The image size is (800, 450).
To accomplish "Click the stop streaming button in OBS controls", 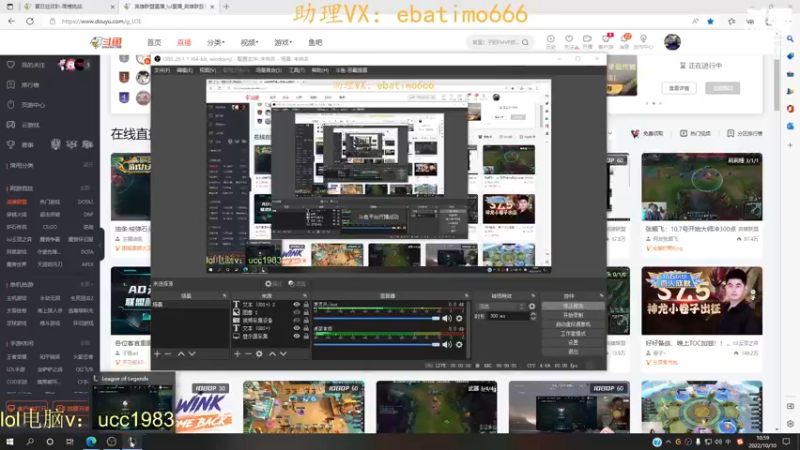I will coord(573,306).
